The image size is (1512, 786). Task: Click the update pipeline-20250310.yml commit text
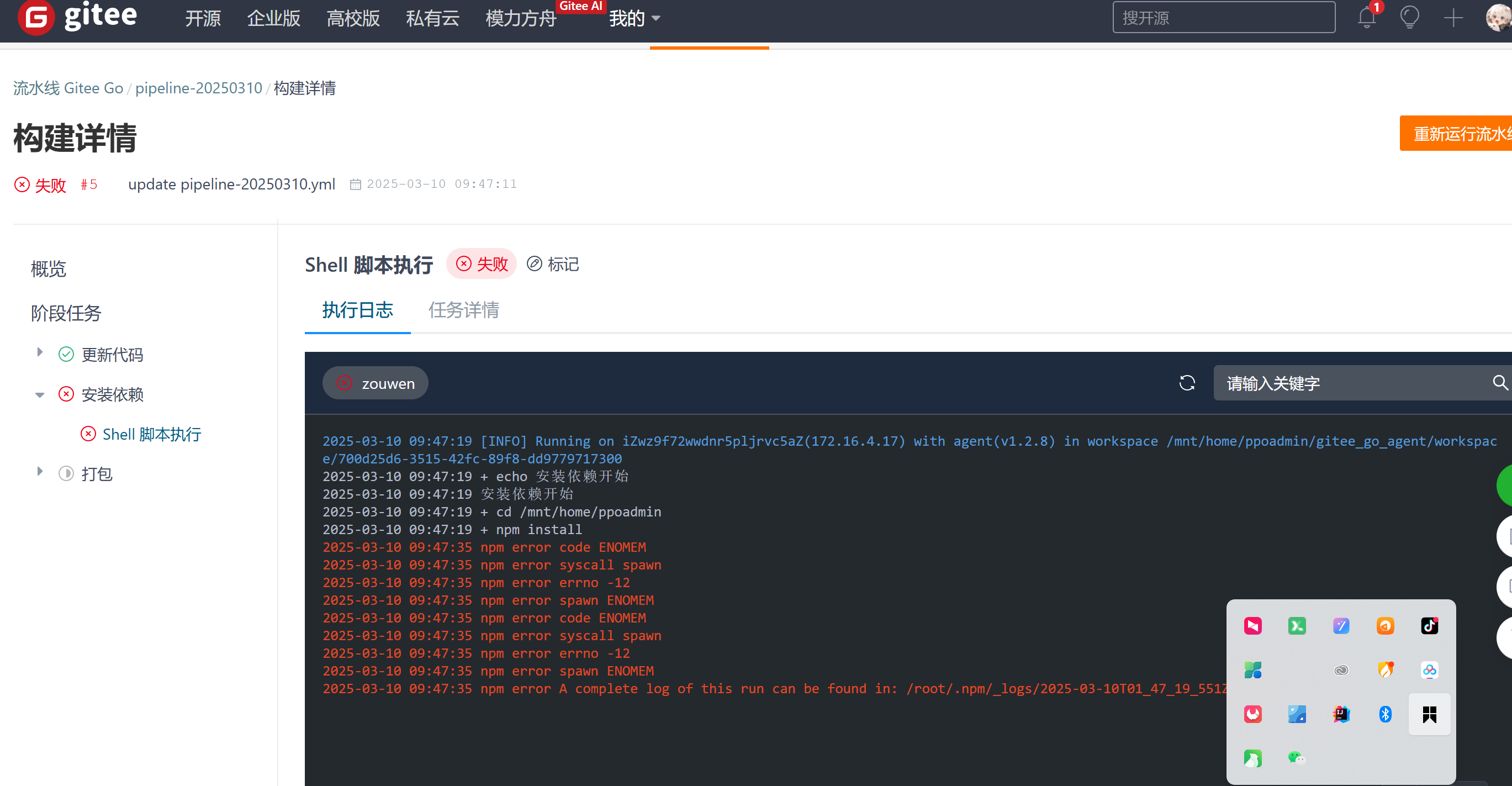click(x=232, y=184)
